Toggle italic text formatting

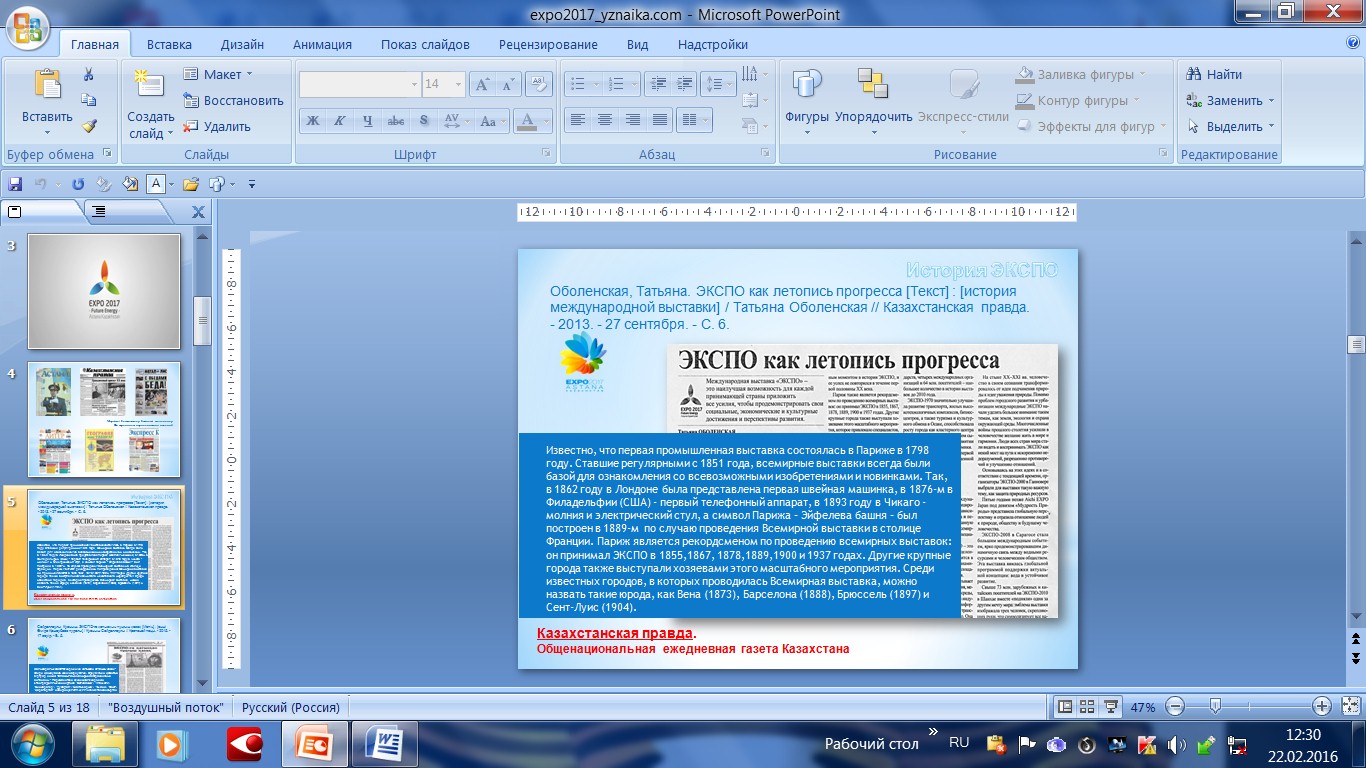click(340, 121)
